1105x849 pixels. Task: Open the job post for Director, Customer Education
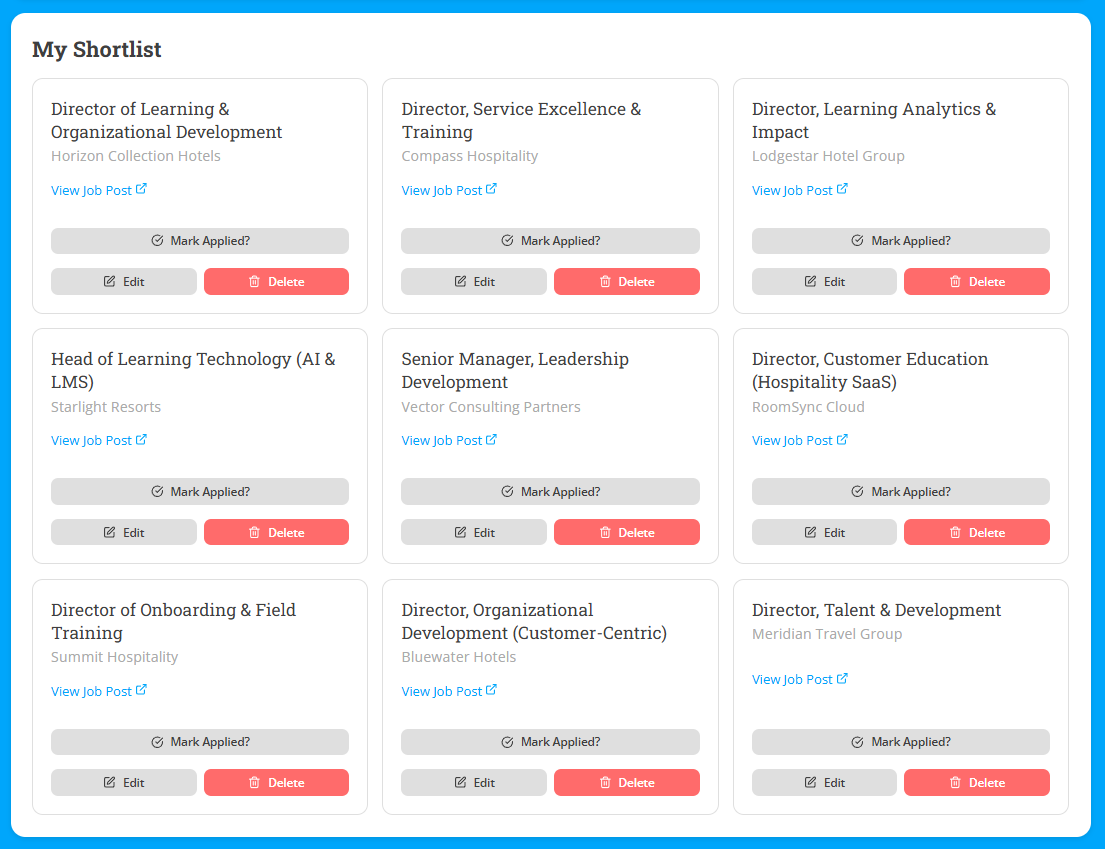[795, 440]
